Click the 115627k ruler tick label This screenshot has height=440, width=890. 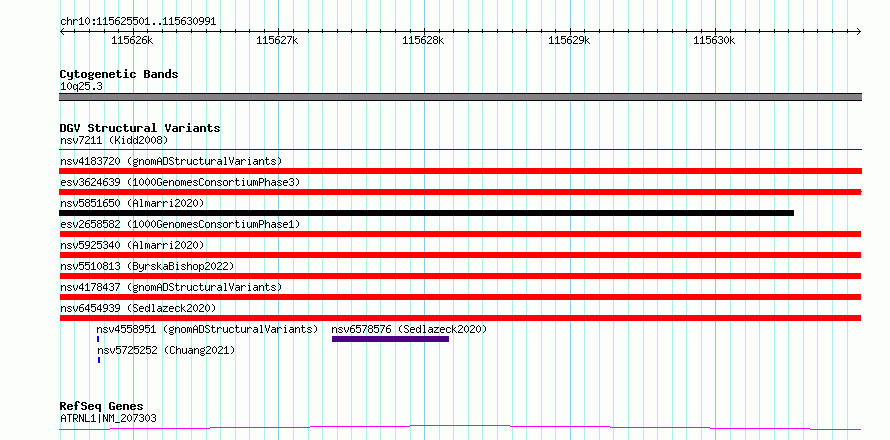tap(278, 40)
